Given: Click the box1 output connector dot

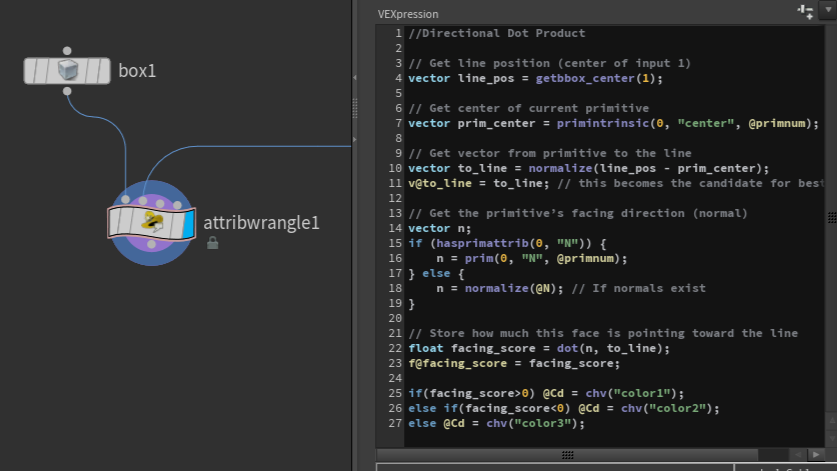Looking at the screenshot, I should point(67,91).
